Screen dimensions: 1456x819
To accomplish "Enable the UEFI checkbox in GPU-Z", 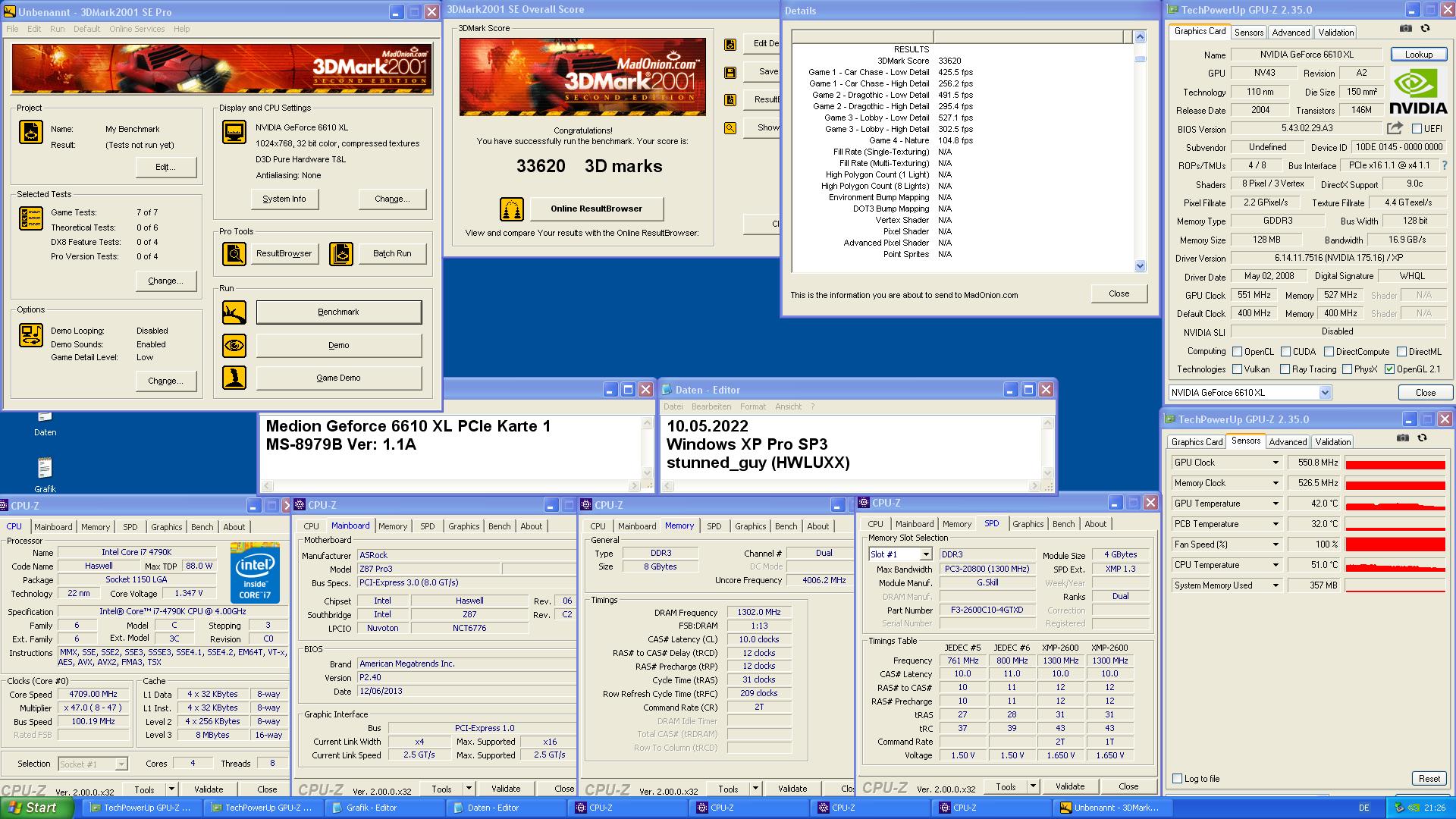I will (1417, 129).
